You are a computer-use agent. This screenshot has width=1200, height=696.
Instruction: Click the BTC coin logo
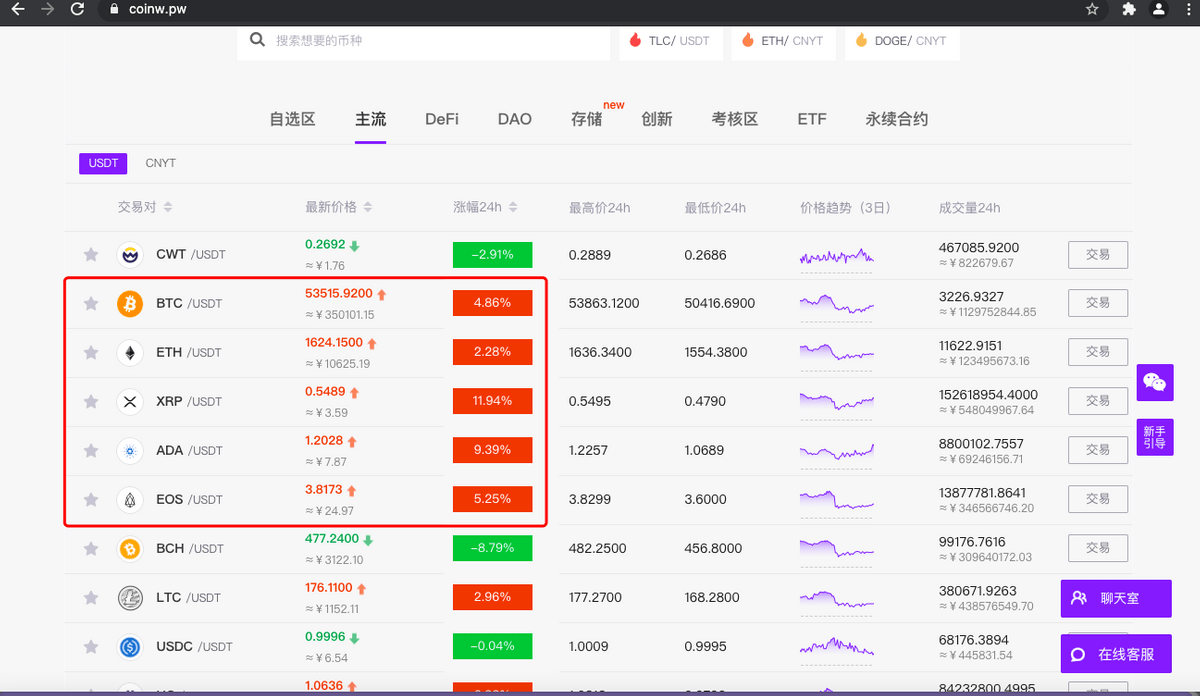130,303
